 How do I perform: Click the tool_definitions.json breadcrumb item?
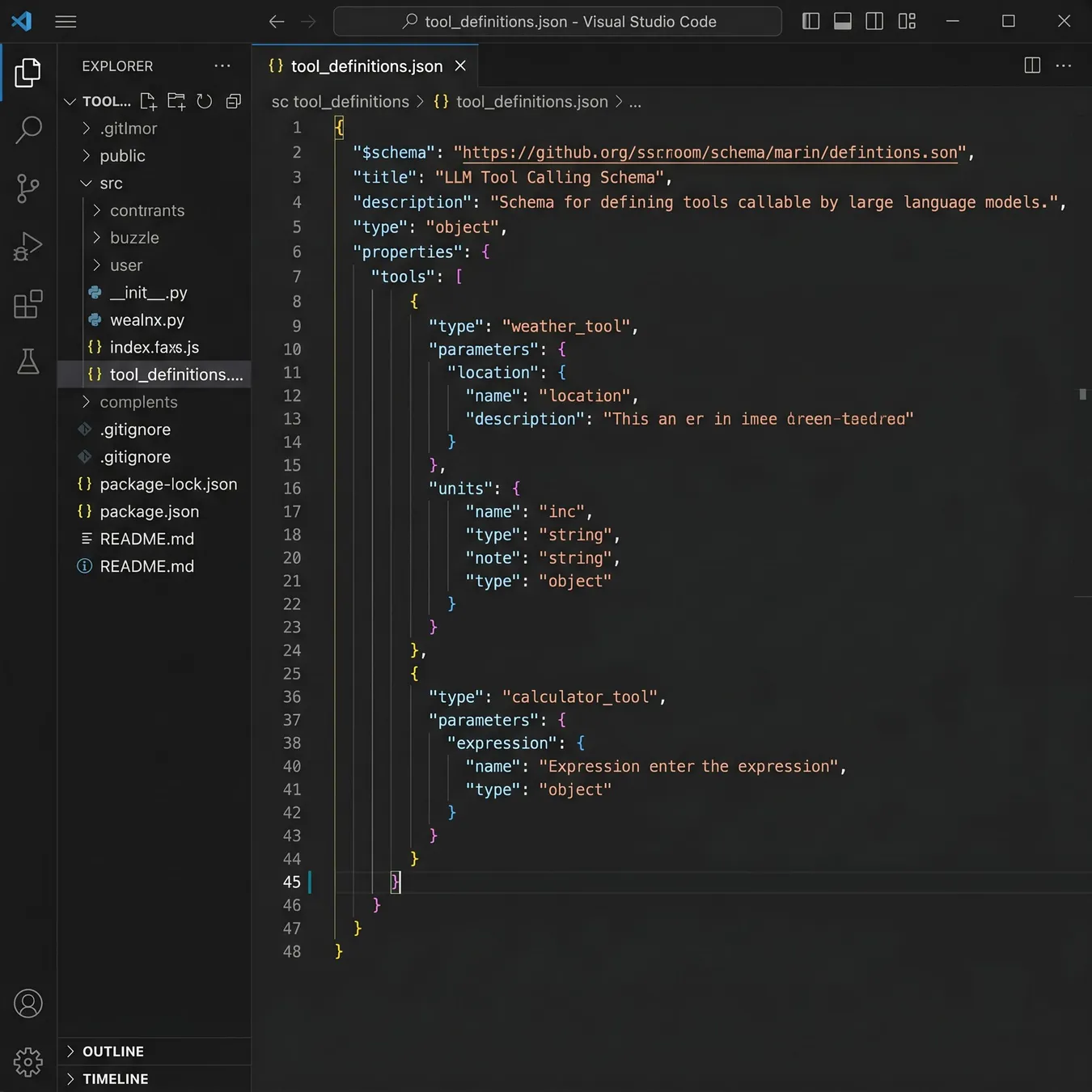point(521,102)
